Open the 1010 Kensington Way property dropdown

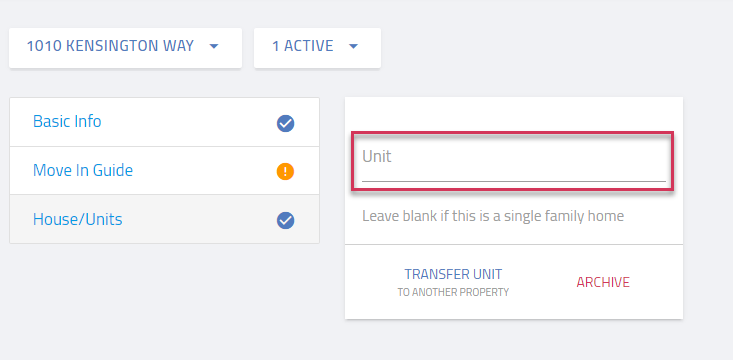tap(125, 48)
